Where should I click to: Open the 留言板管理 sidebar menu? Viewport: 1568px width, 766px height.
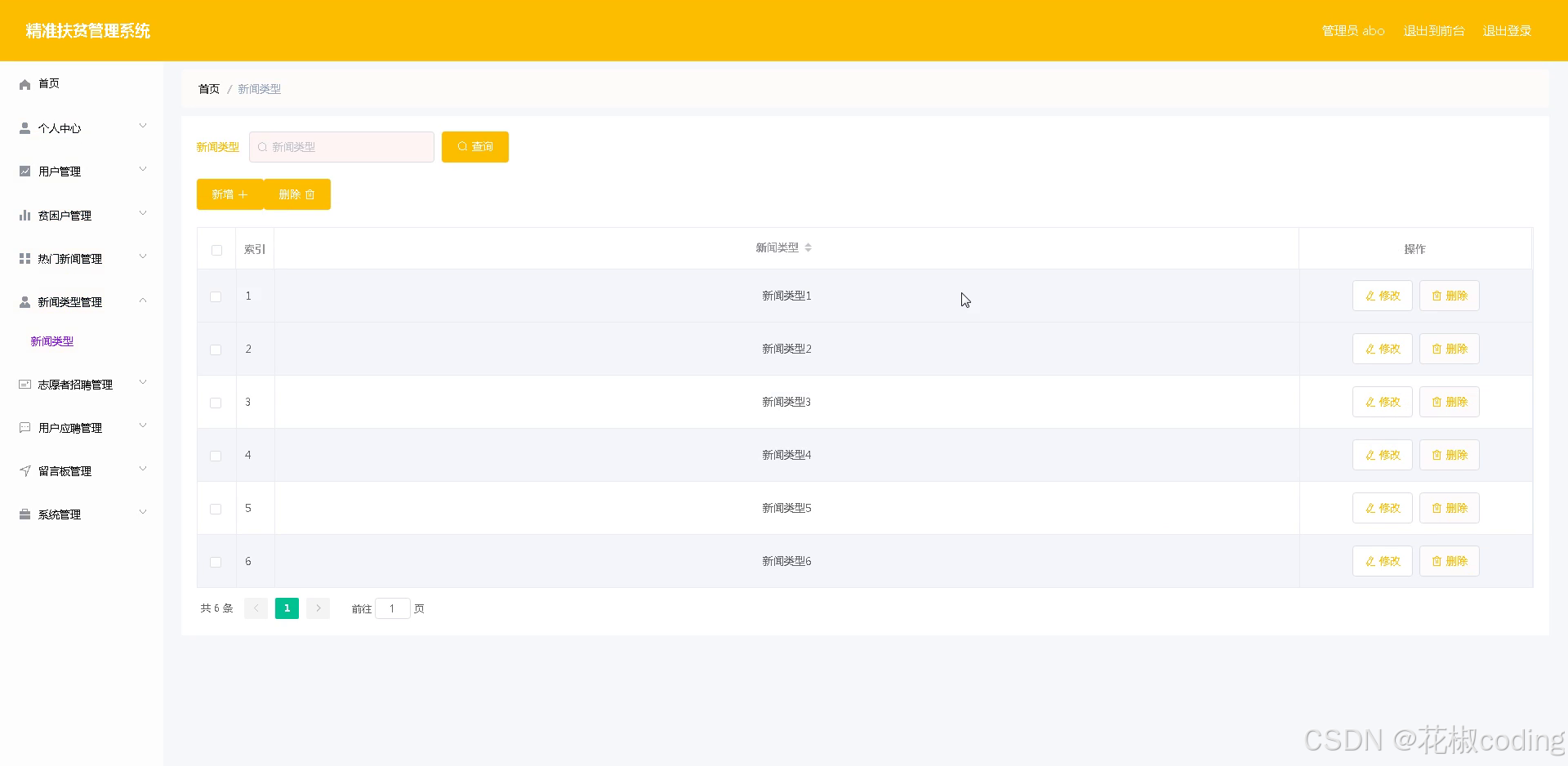(82, 471)
